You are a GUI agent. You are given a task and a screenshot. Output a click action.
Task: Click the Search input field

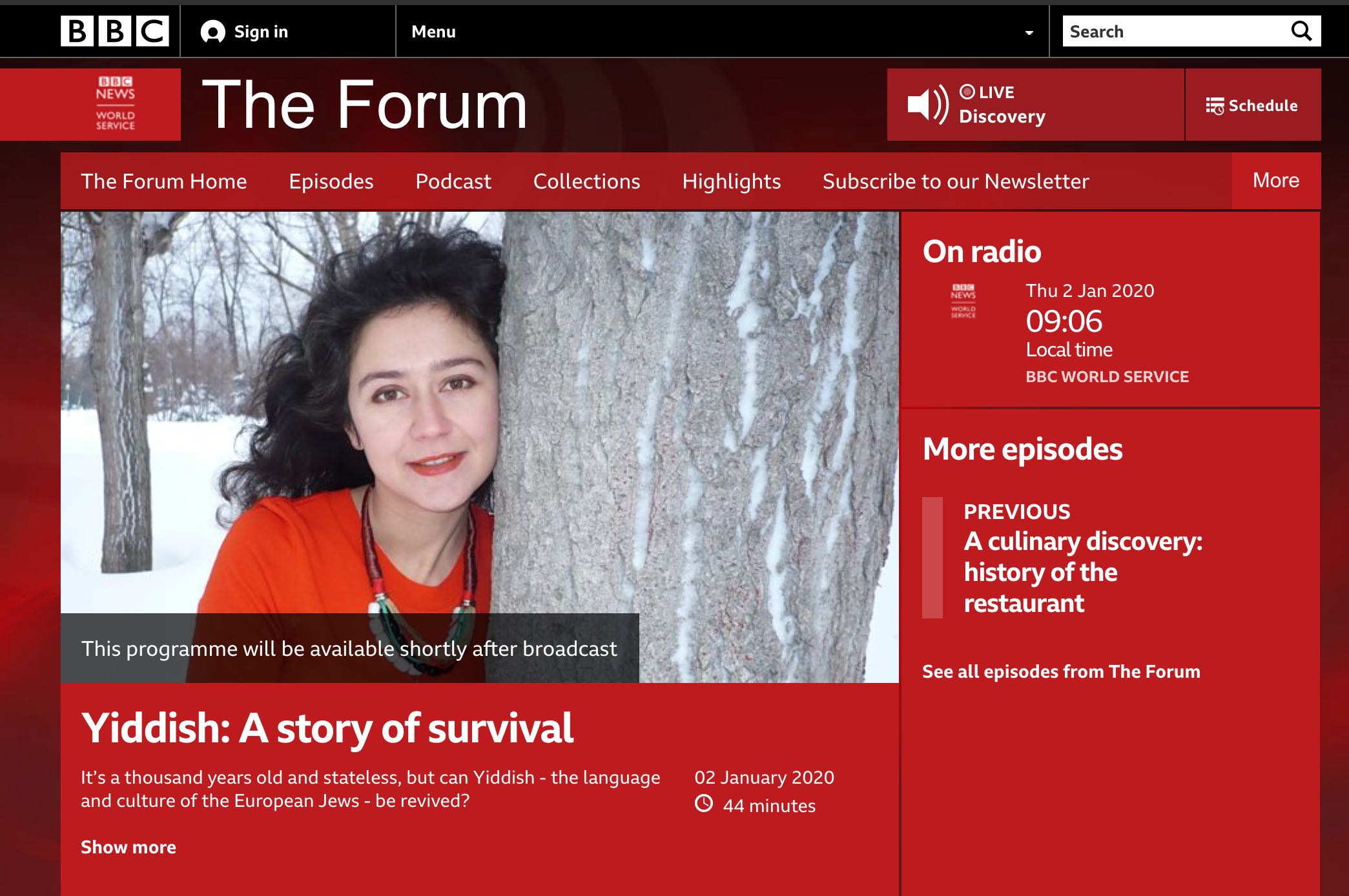pos(1175,31)
